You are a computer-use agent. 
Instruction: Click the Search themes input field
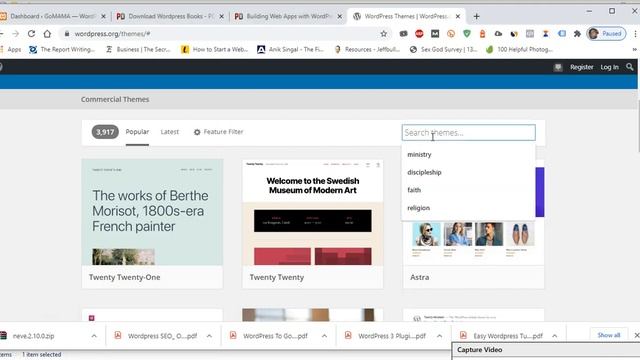point(469,133)
